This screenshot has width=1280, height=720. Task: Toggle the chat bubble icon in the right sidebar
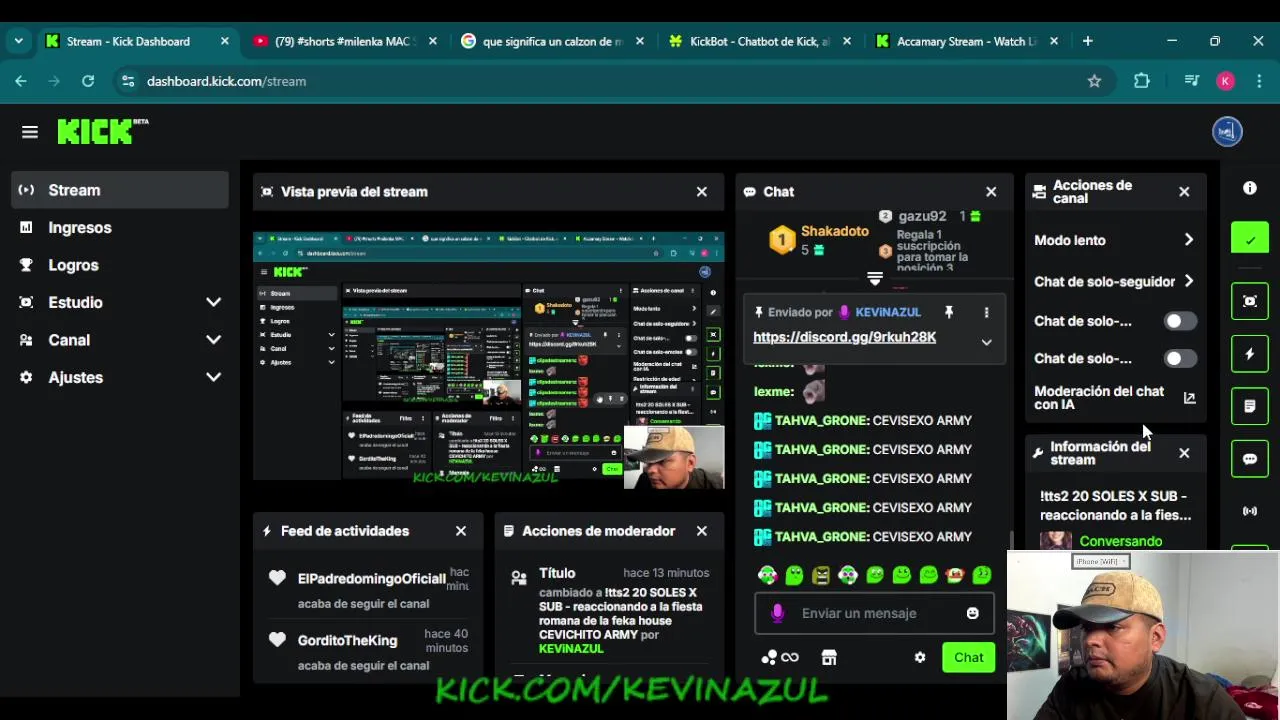pyautogui.click(x=1250, y=459)
